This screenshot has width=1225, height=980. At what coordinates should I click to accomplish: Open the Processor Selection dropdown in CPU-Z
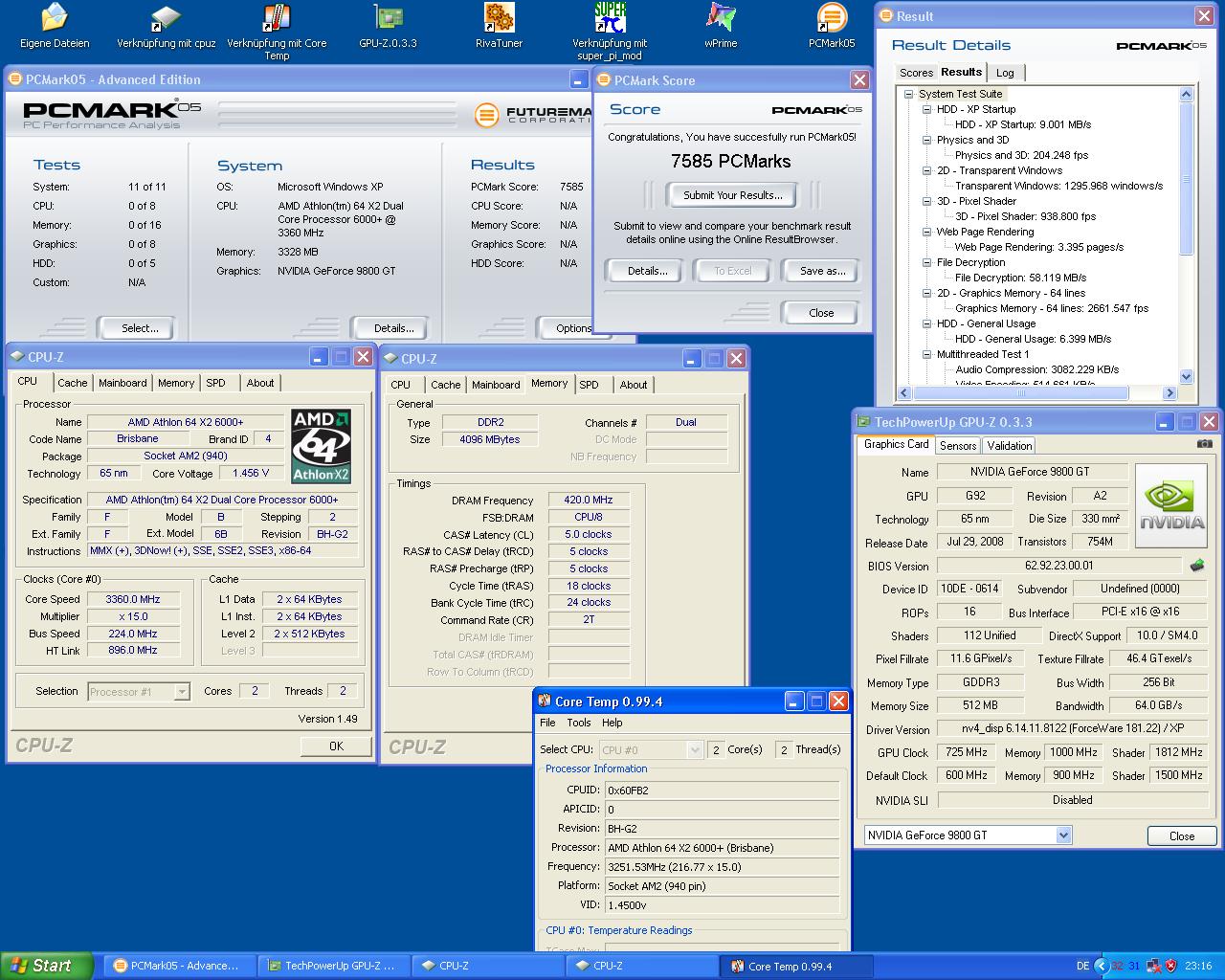pyautogui.click(x=182, y=691)
